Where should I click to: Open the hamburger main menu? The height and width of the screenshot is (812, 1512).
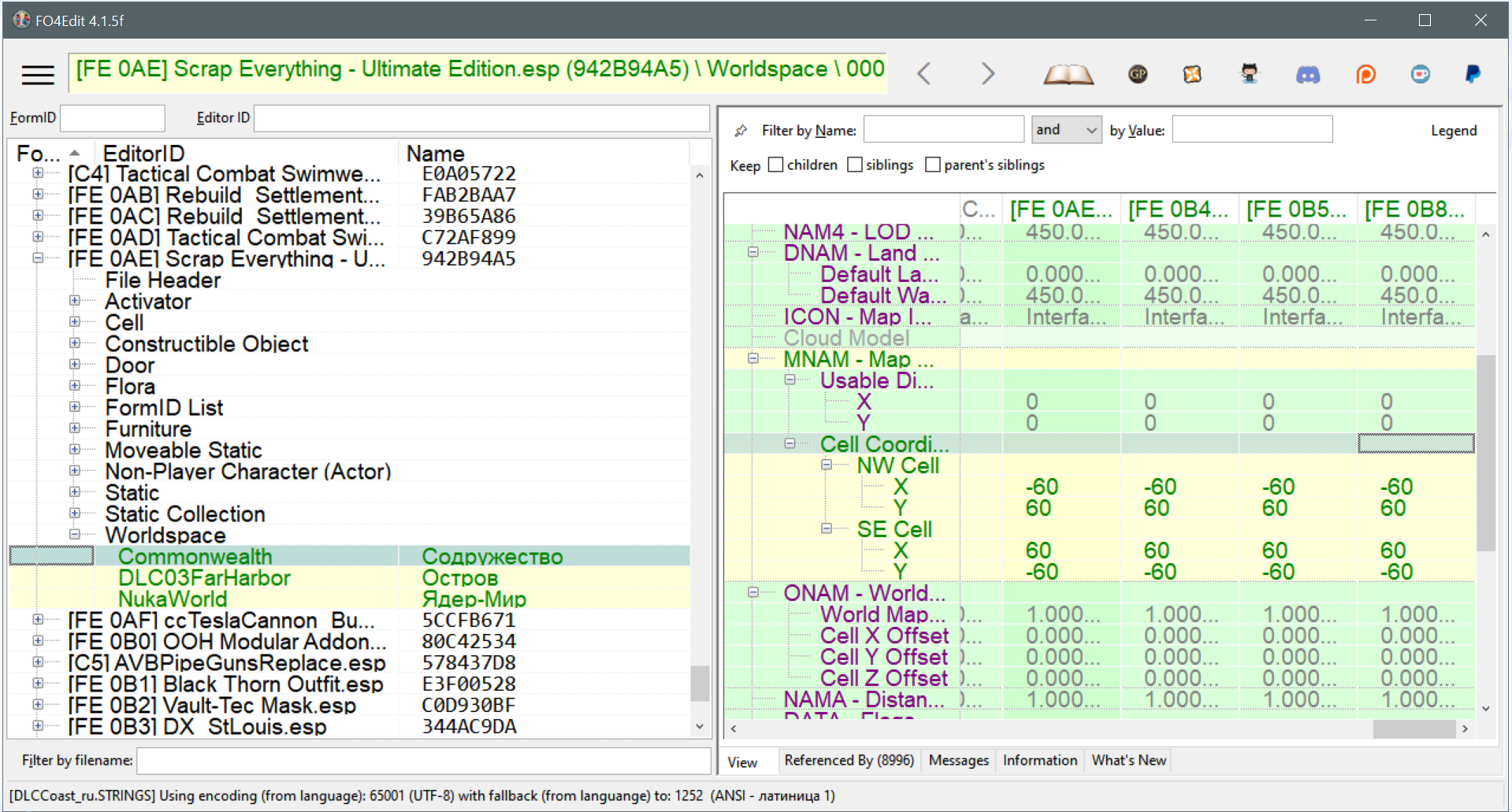point(38,75)
